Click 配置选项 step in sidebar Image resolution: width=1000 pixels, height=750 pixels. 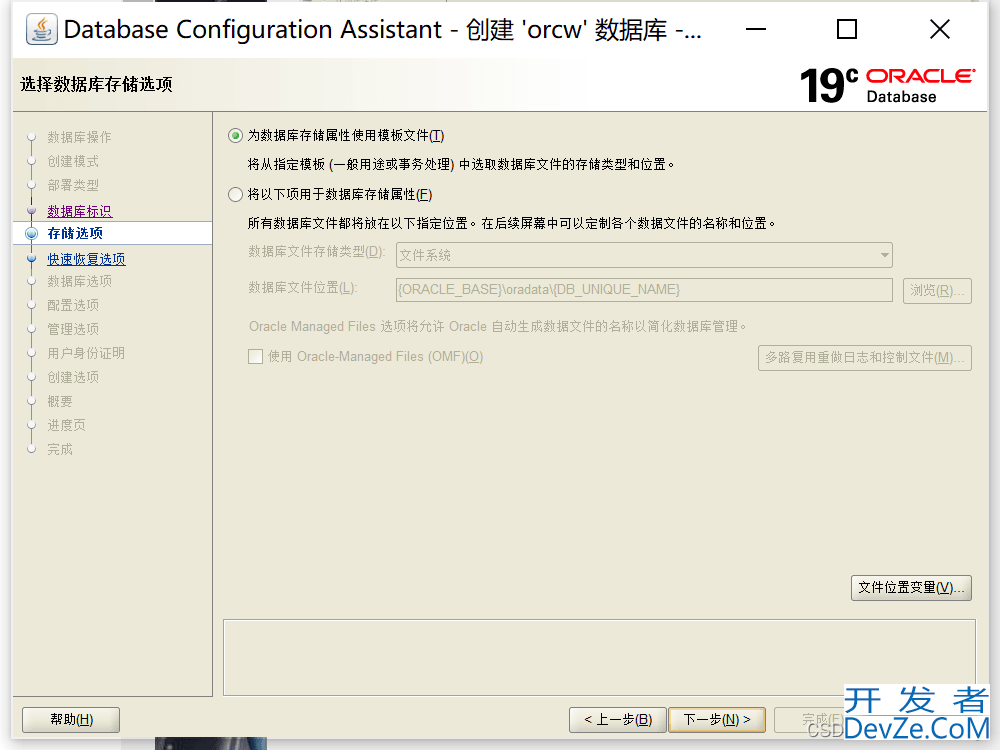(x=73, y=305)
